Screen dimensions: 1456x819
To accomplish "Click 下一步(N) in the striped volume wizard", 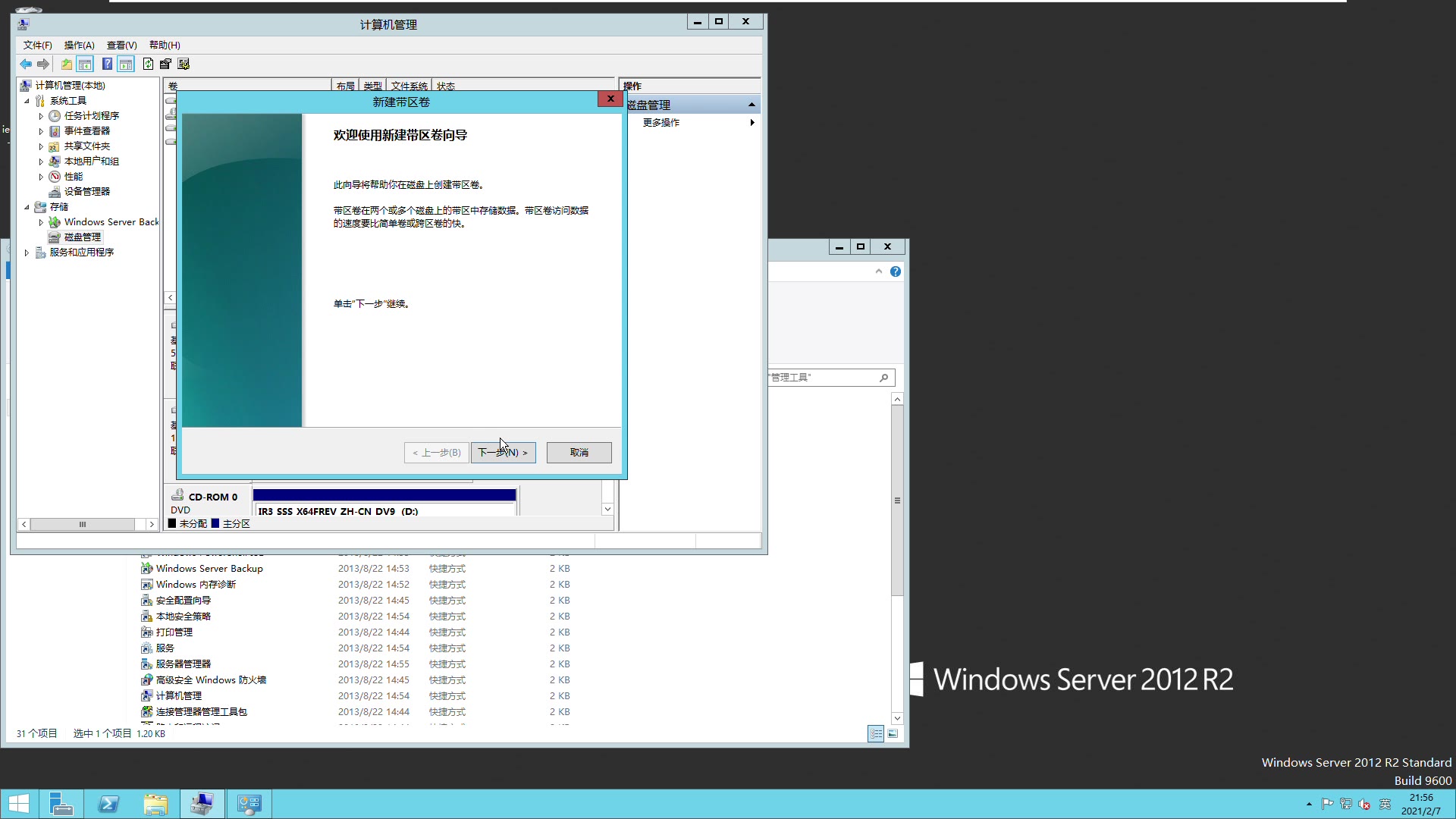I will pos(503,453).
